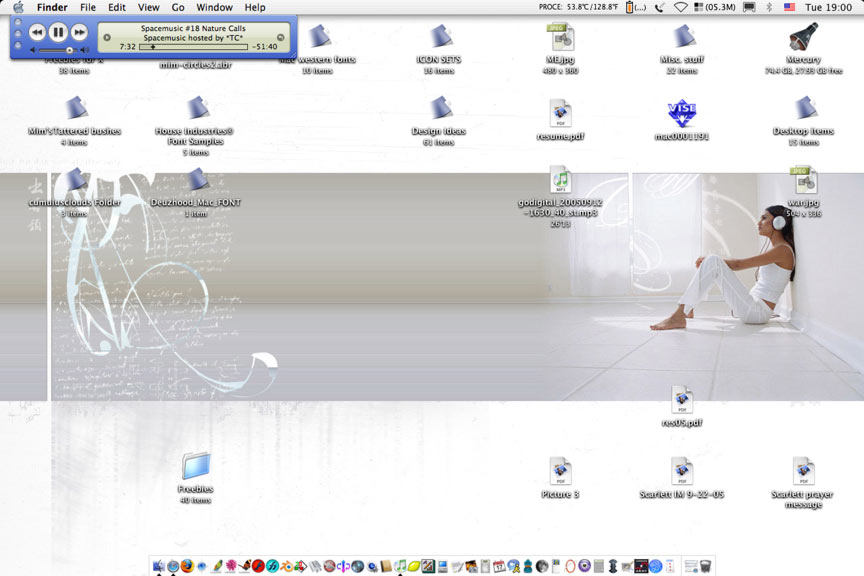864x576 pixels.
Task: Click the phone menu bar icon
Action: [660, 7]
